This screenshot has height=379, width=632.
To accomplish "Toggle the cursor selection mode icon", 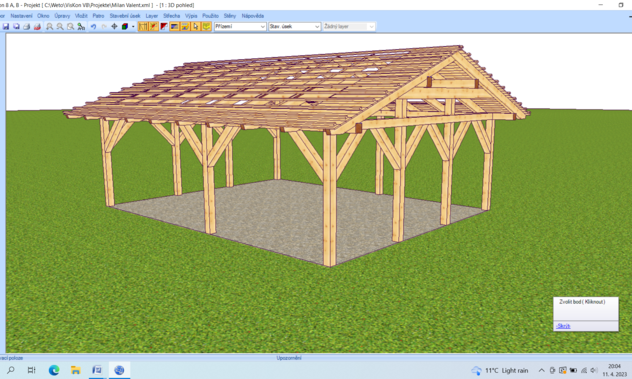I will coord(195,27).
